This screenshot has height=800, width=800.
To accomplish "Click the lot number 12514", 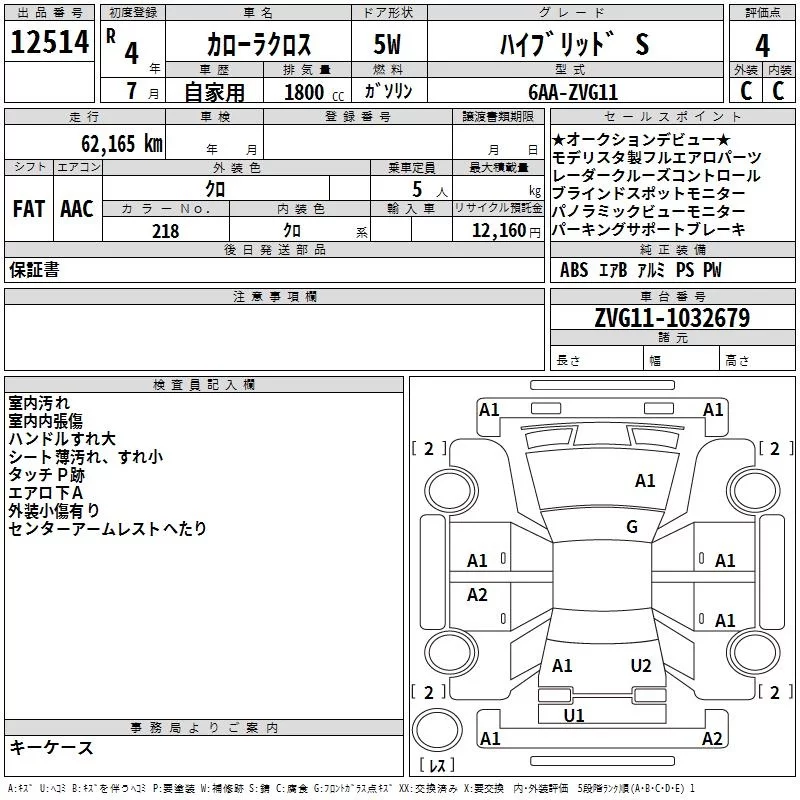I will point(49,42).
